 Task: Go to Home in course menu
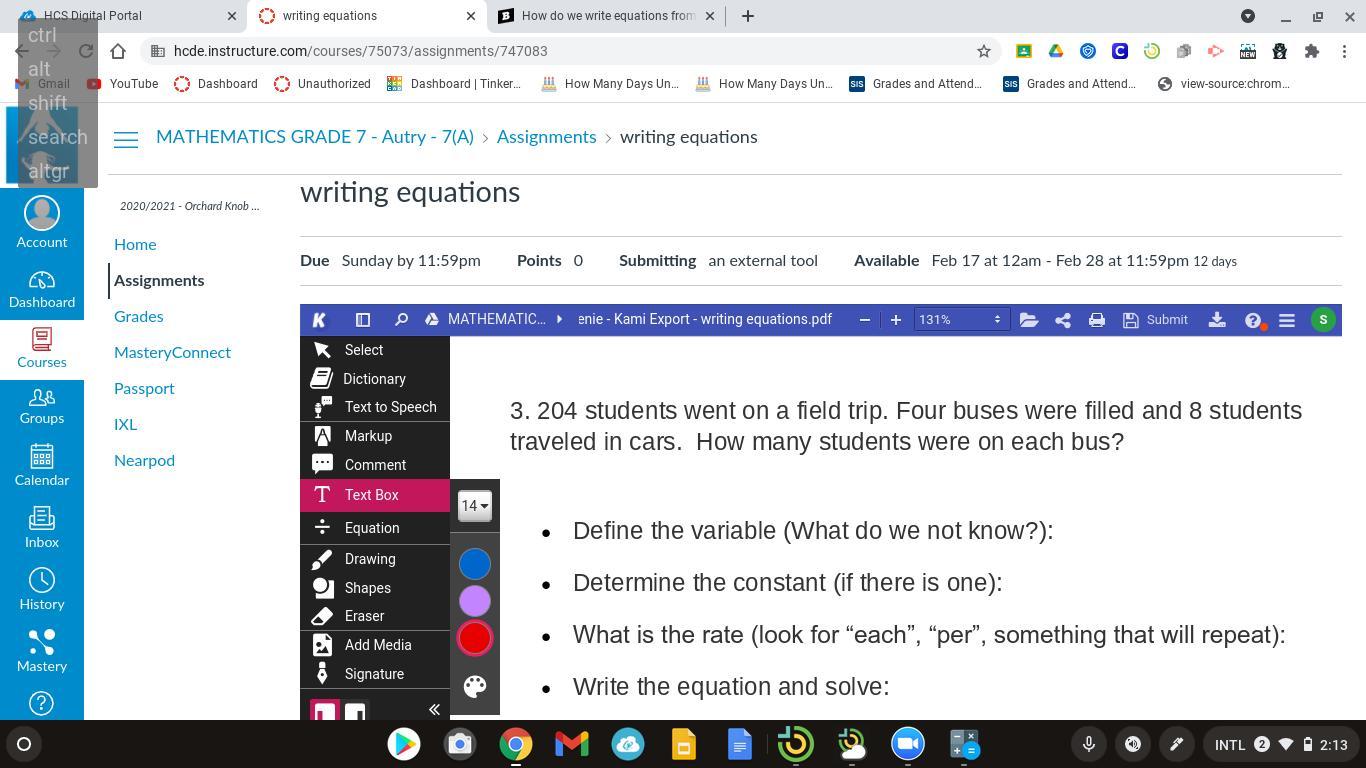click(135, 244)
